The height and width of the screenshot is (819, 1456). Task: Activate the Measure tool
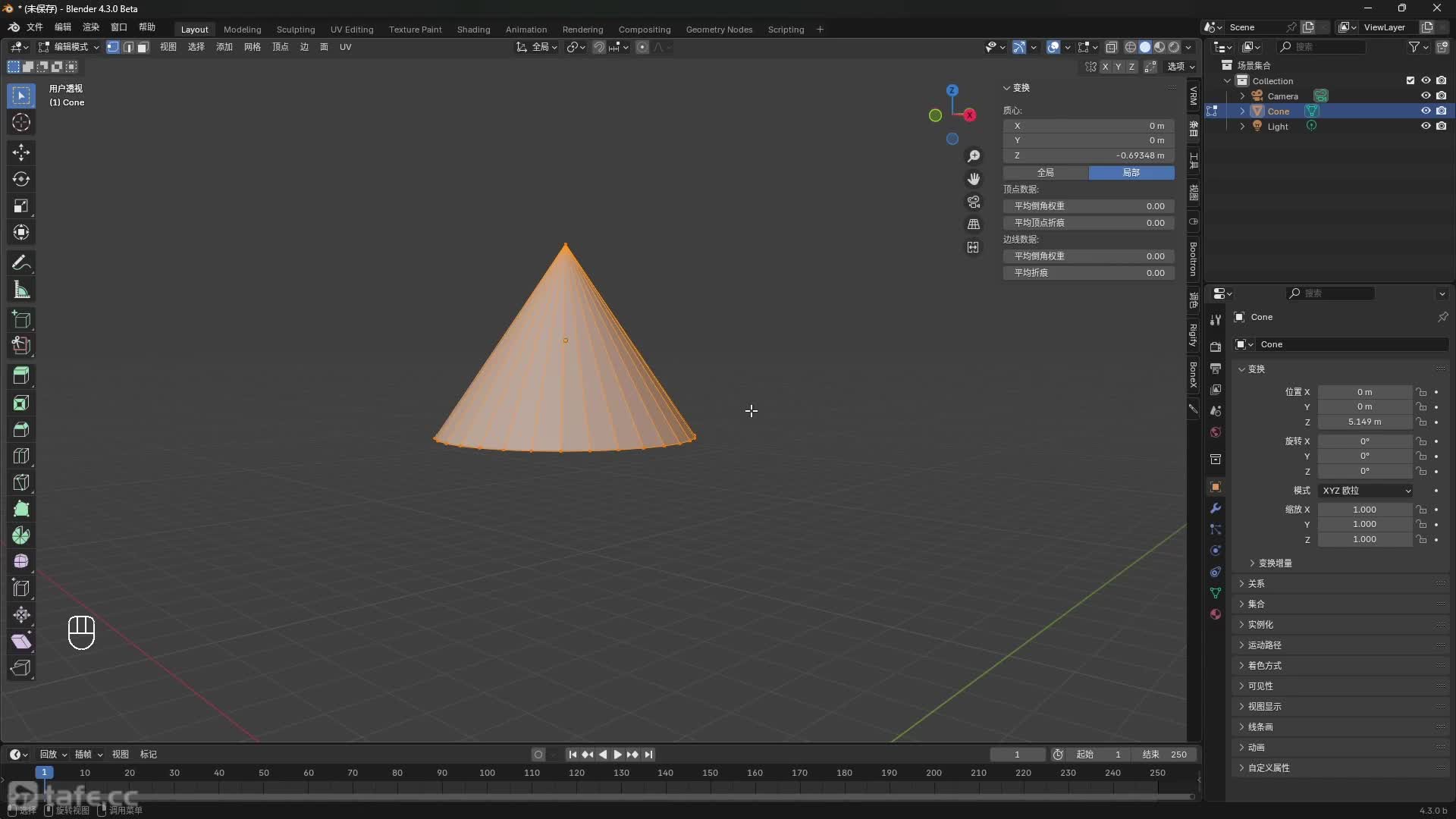pos(21,290)
